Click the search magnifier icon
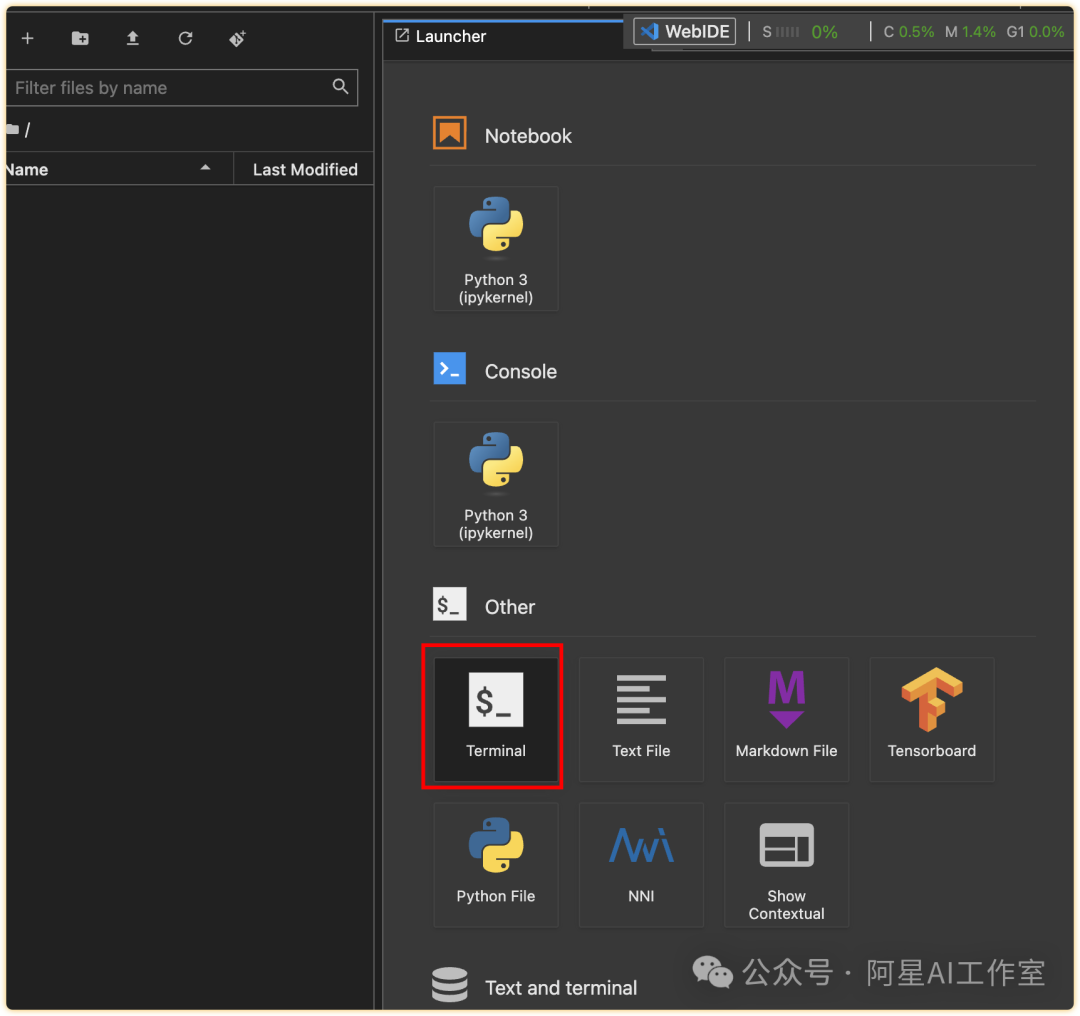1080x1016 pixels. 340,87
